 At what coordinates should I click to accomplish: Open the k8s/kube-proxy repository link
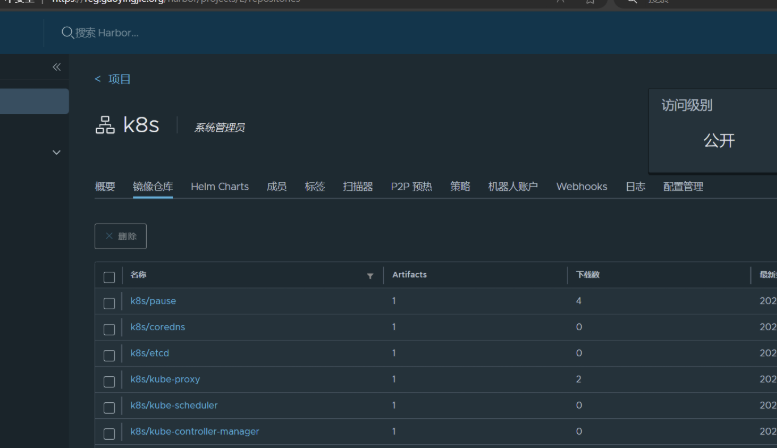point(165,379)
